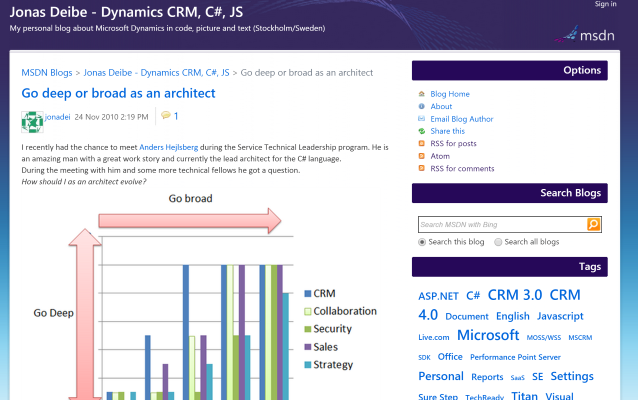Open the comment count 1 link

(176, 116)
